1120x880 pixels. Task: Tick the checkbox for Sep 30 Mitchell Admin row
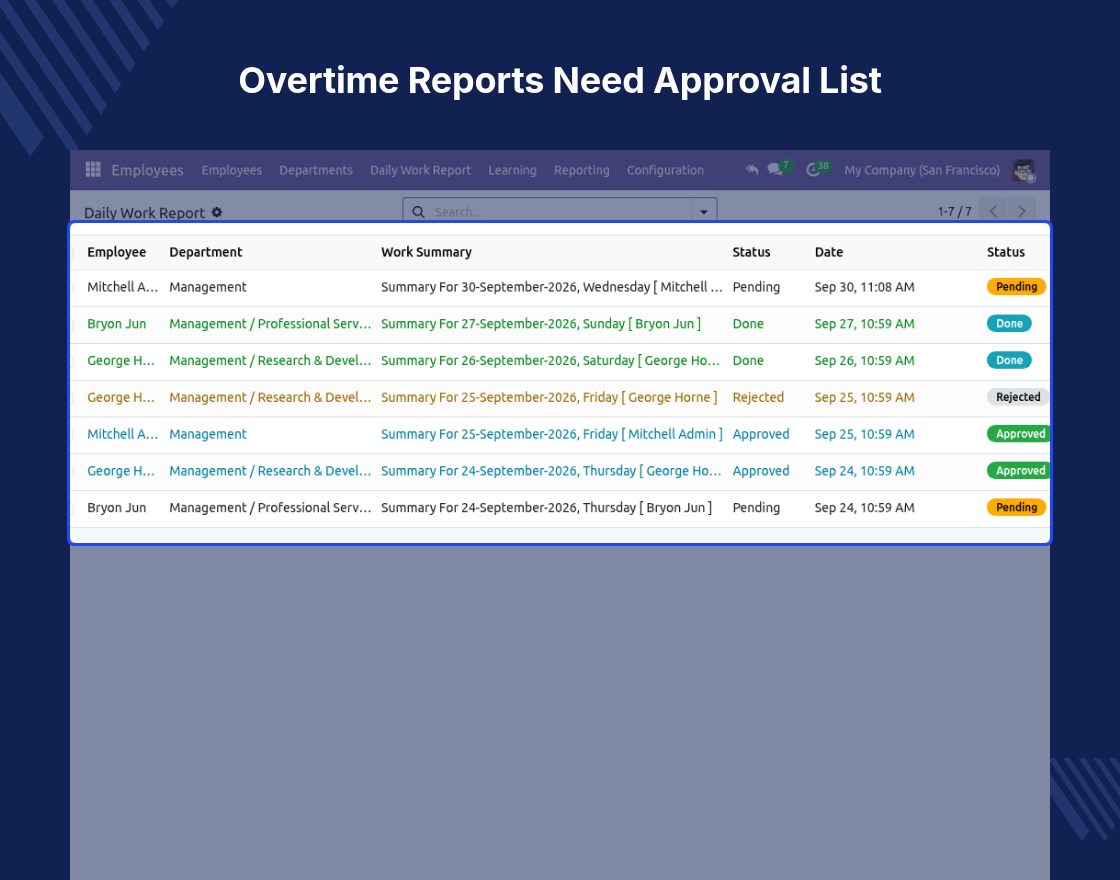pyautogui.click(x=72, y=287)
